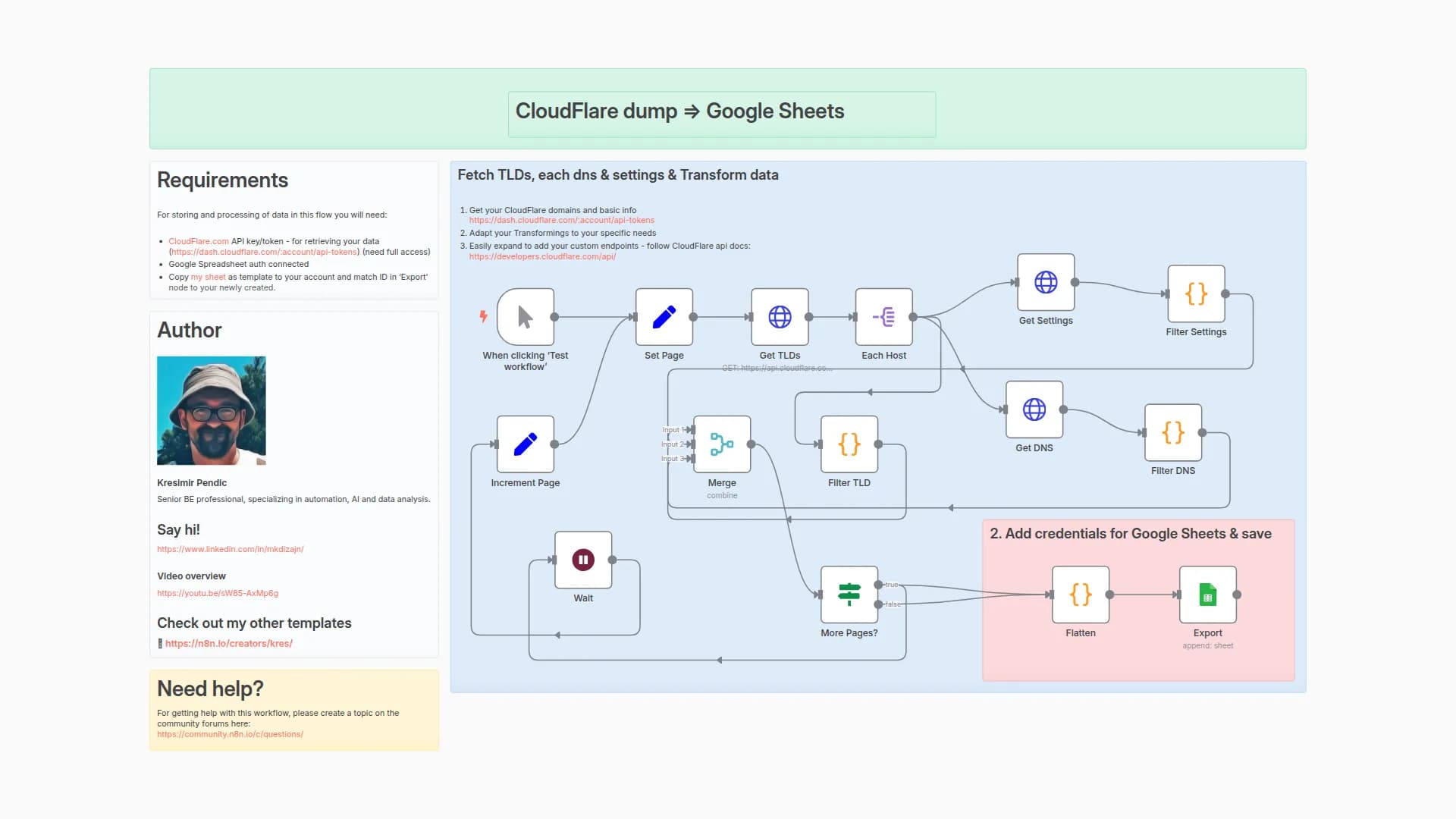Image resolution: width=1456 pixels, height=819 pixels.
Task: Open the LinkedIn mkdizajn link
Action: coord(231,549)
